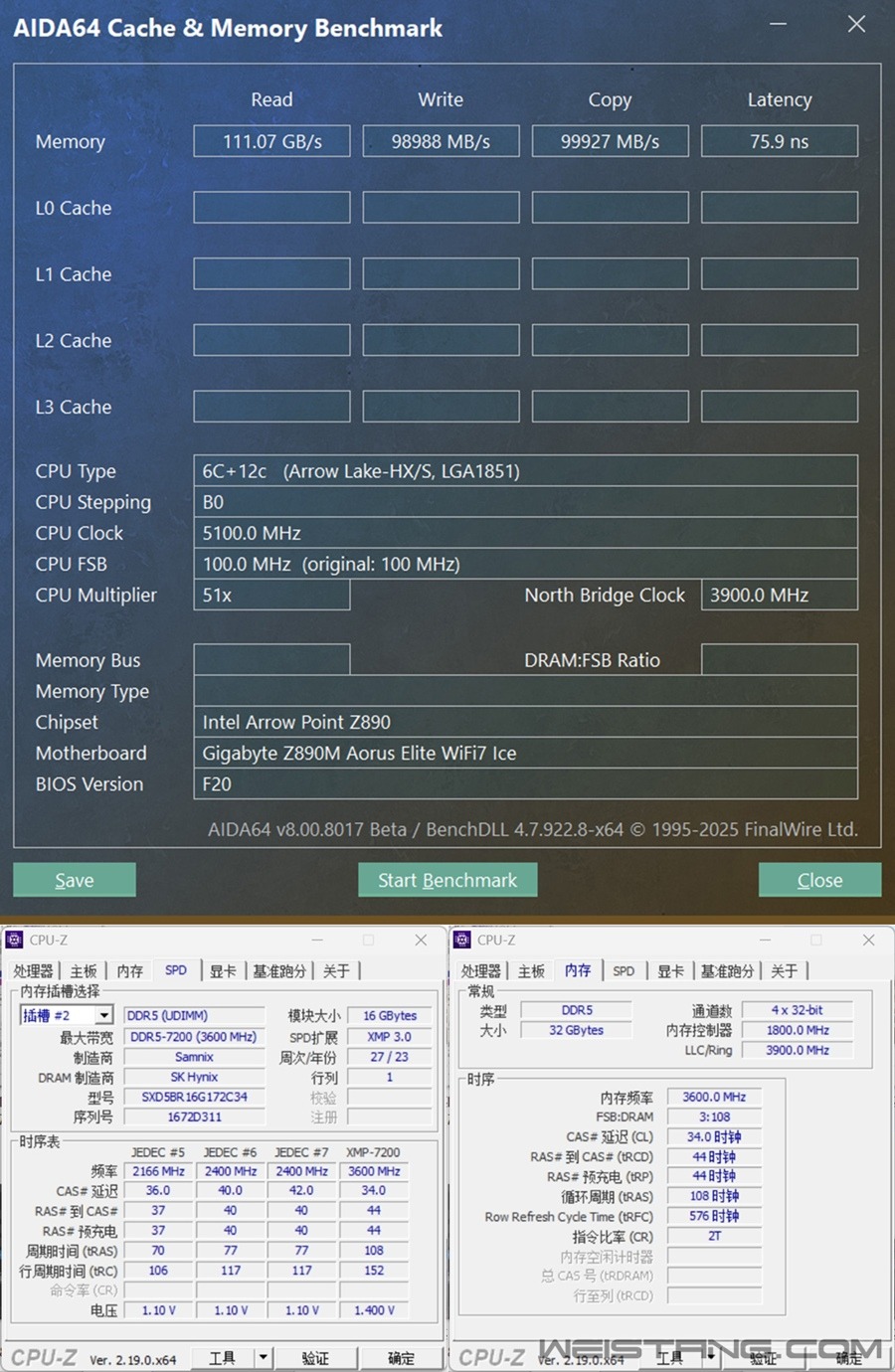Click the CPU-Z logo icon in the SPD window title bar

[x=14, y=940]
